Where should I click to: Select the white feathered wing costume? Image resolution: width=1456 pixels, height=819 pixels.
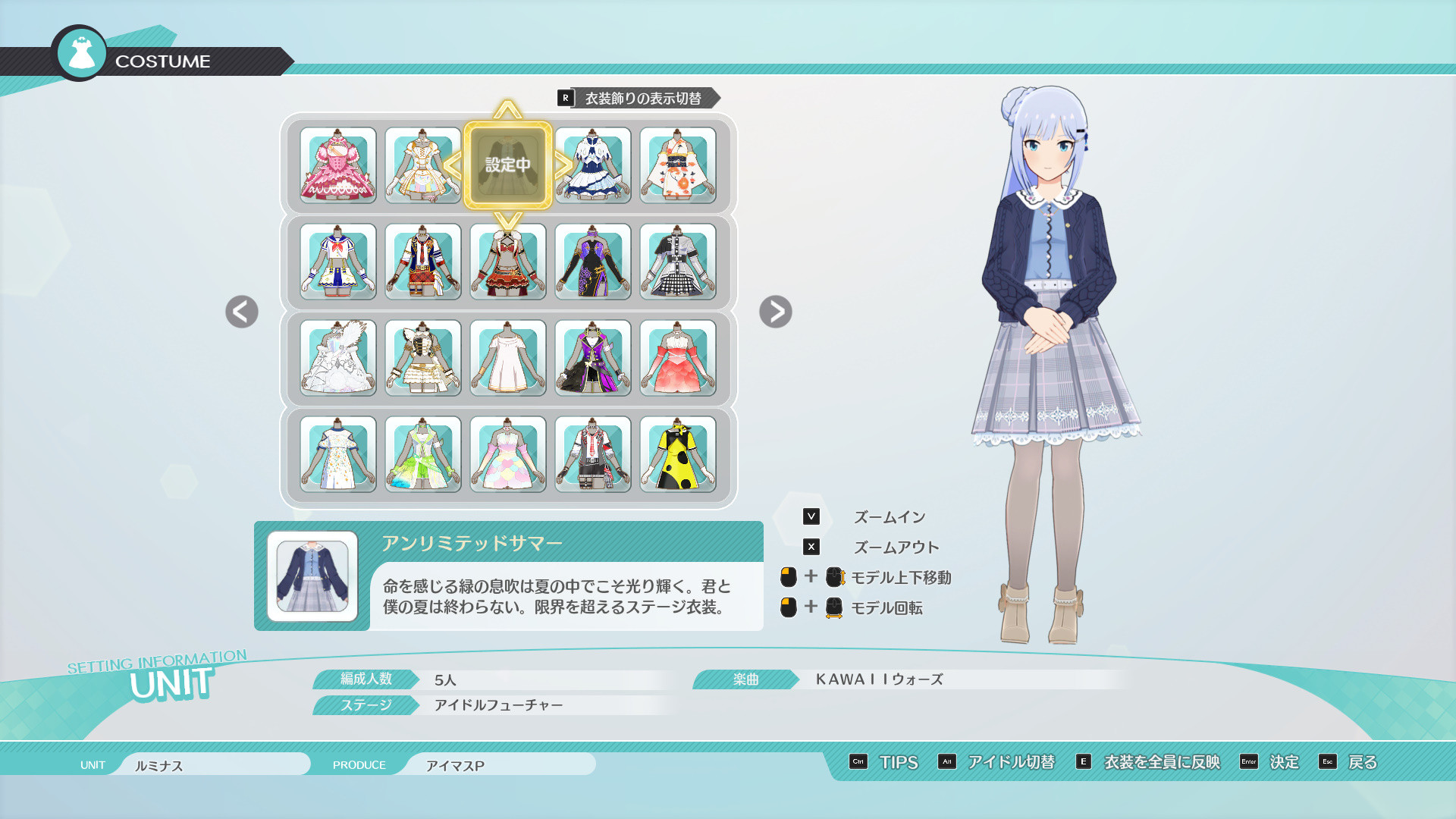tap(337, 358)
